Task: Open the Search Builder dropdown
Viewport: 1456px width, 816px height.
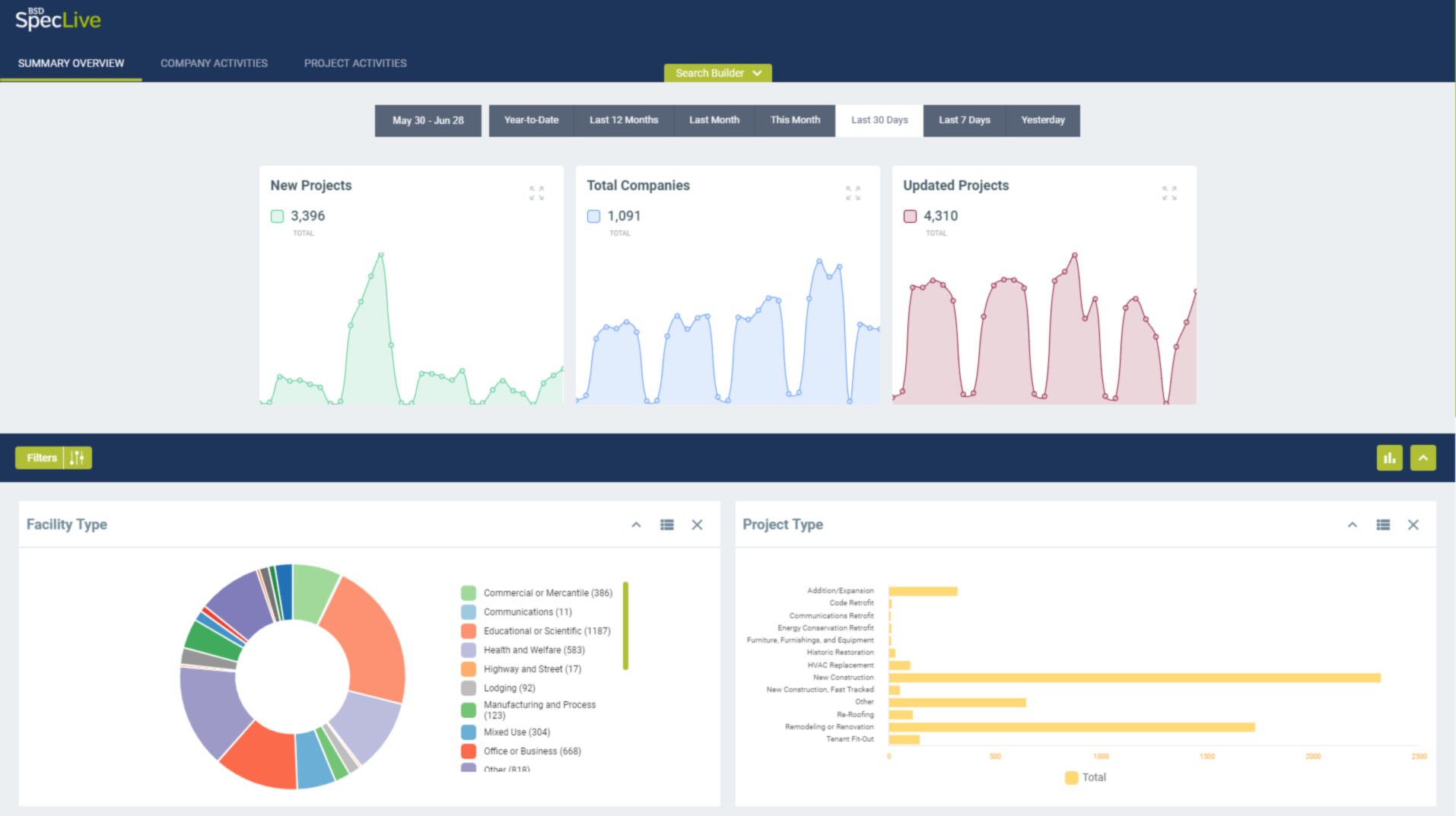Action: 717,73
